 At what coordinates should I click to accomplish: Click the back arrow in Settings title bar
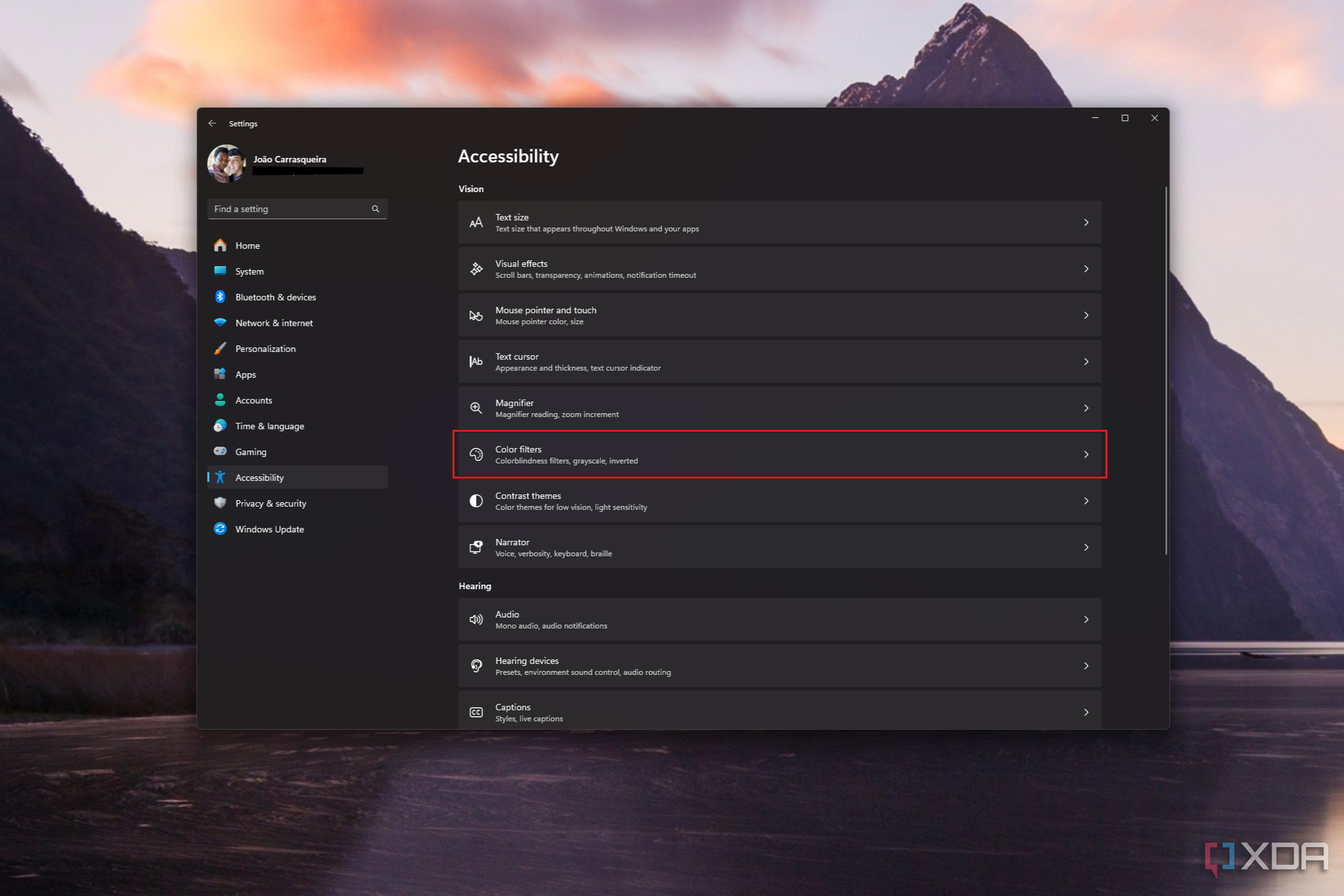point(212,123)
